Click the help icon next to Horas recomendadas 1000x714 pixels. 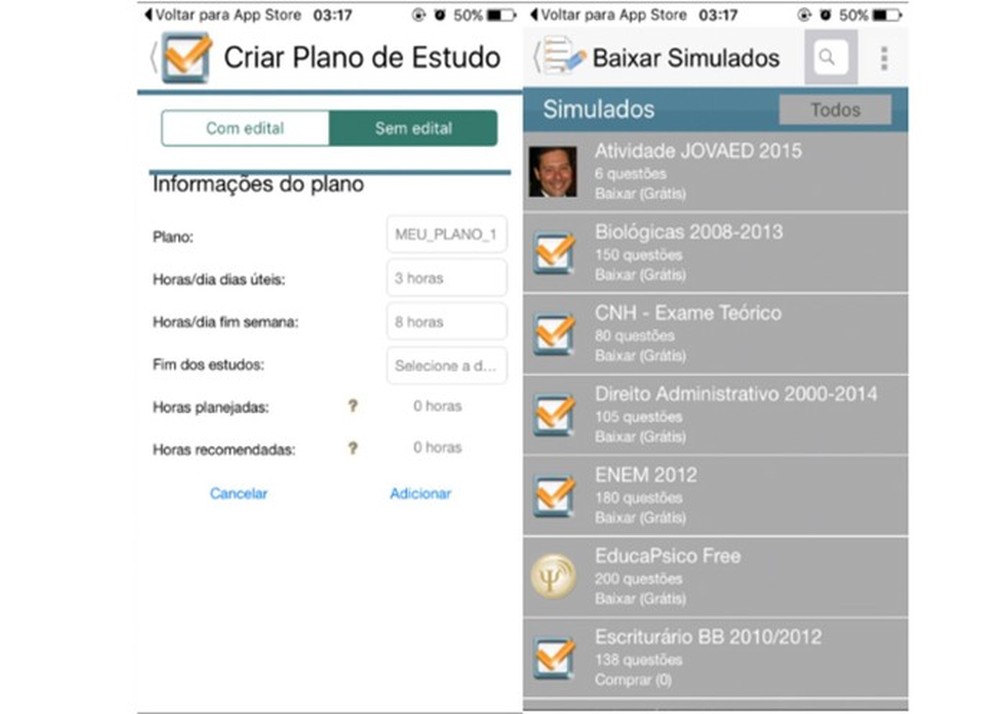(352, 448)
